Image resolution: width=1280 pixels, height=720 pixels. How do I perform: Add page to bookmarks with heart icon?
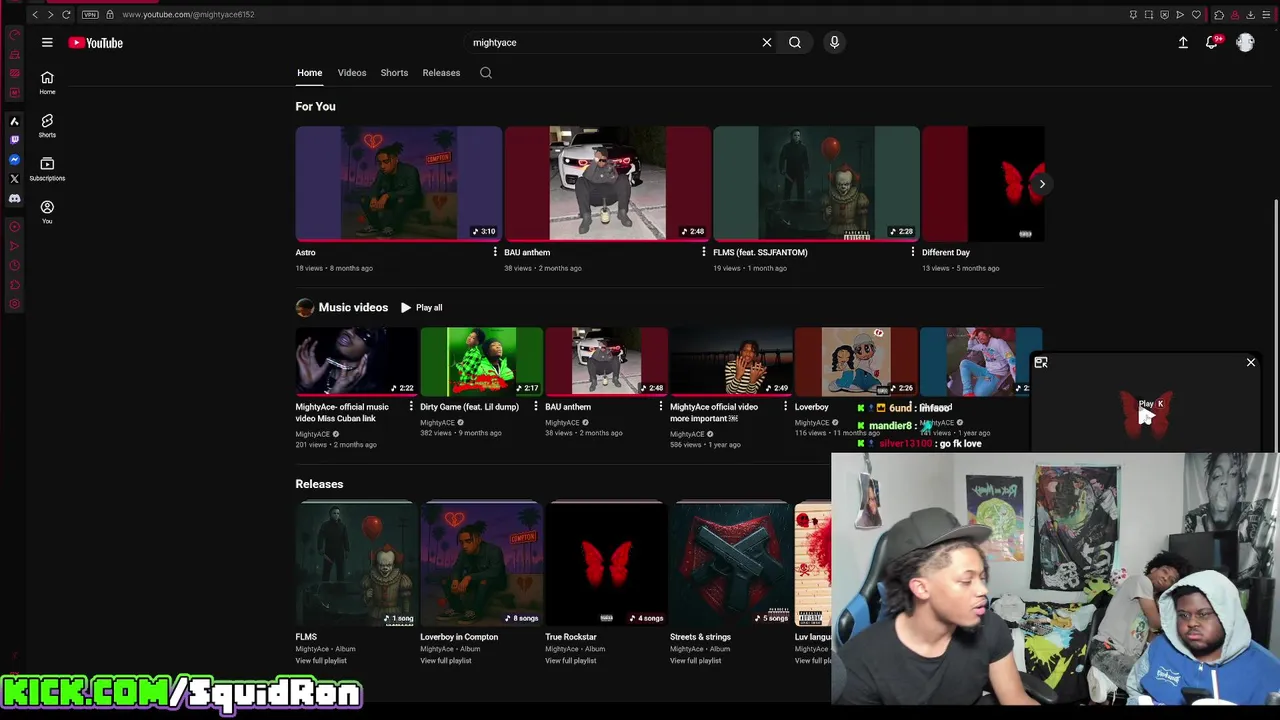pyautogui.click(x=1196, y=15)
